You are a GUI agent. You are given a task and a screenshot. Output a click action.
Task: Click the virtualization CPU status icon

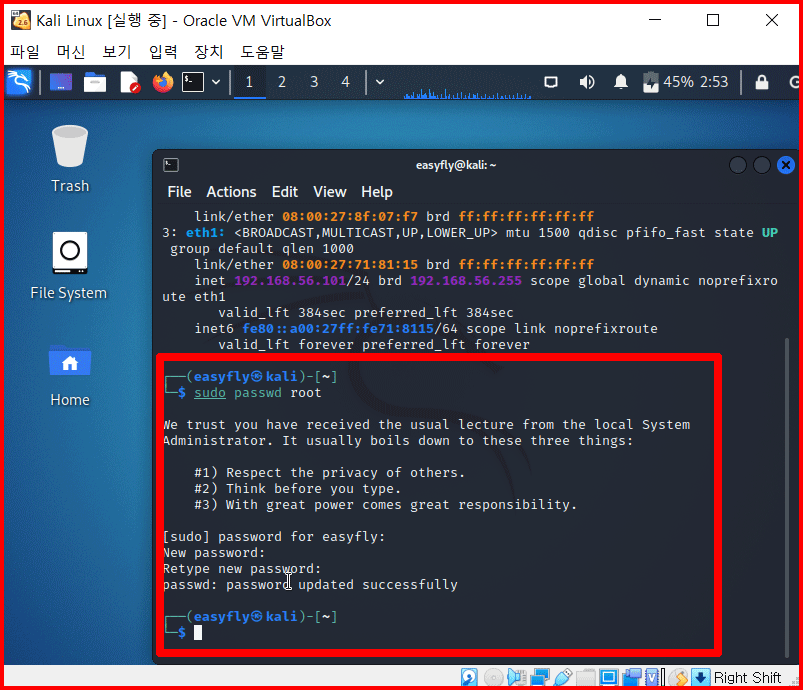click(654, 678)
